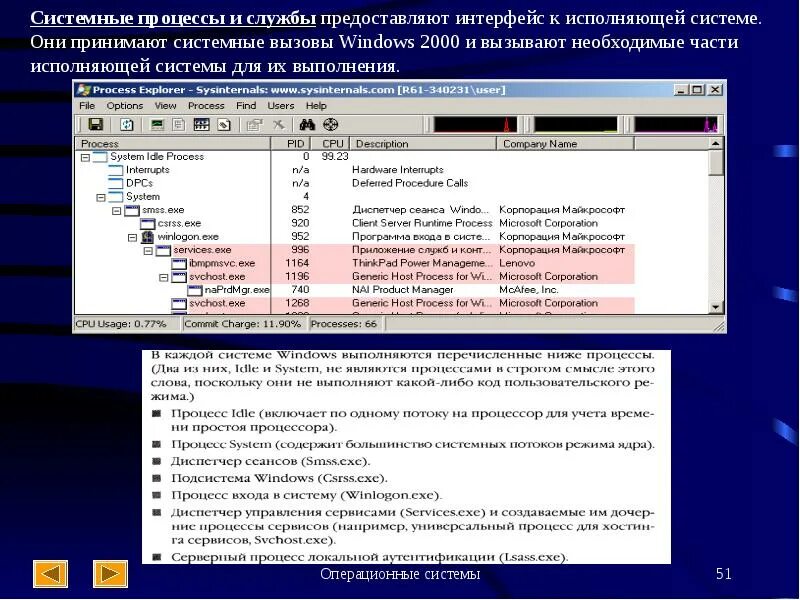The image size is (800, 600).
Task: Click the I/O history graph with purple spikes
Action: point(676,124)
